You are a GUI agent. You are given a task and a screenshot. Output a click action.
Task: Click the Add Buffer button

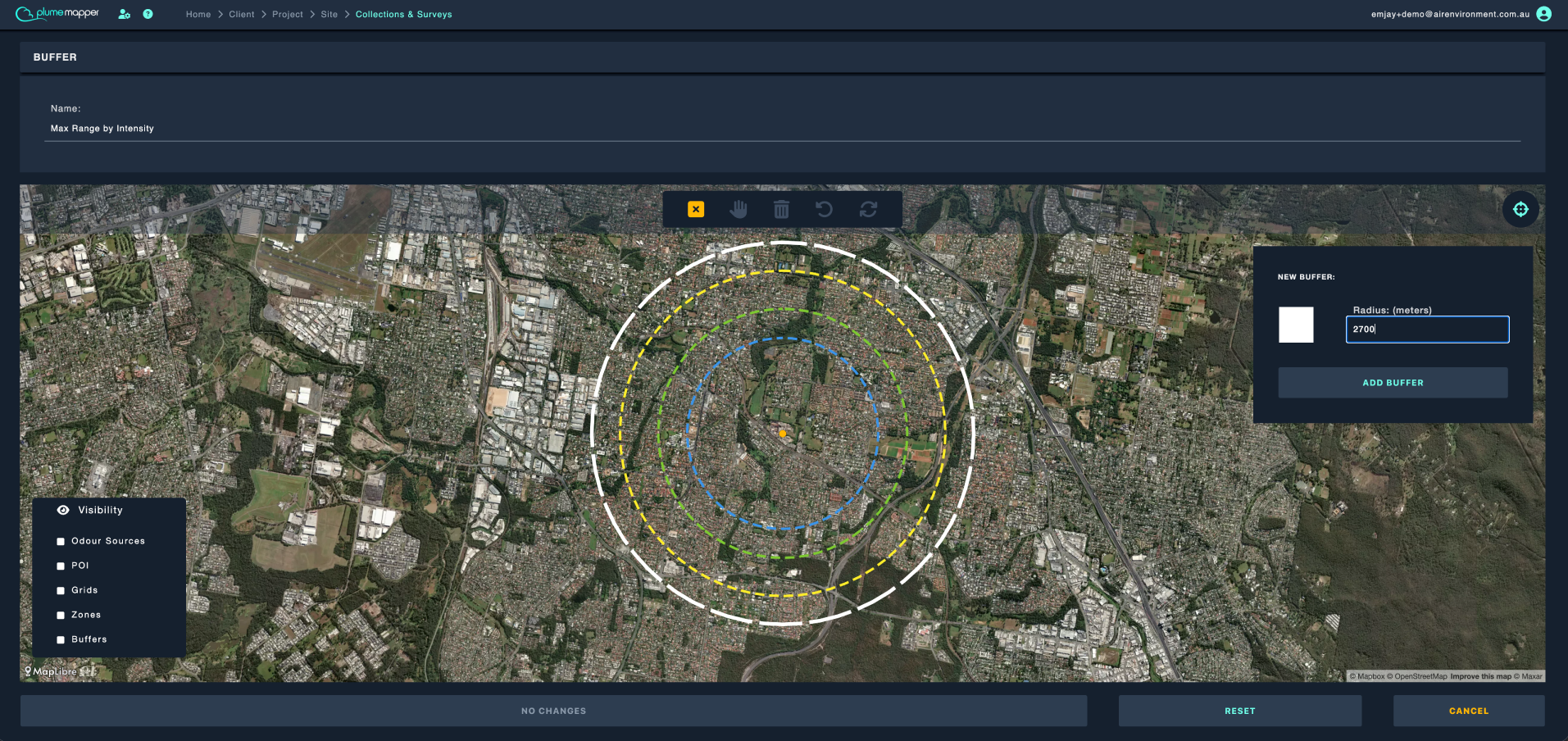(x=1393, y=383)
